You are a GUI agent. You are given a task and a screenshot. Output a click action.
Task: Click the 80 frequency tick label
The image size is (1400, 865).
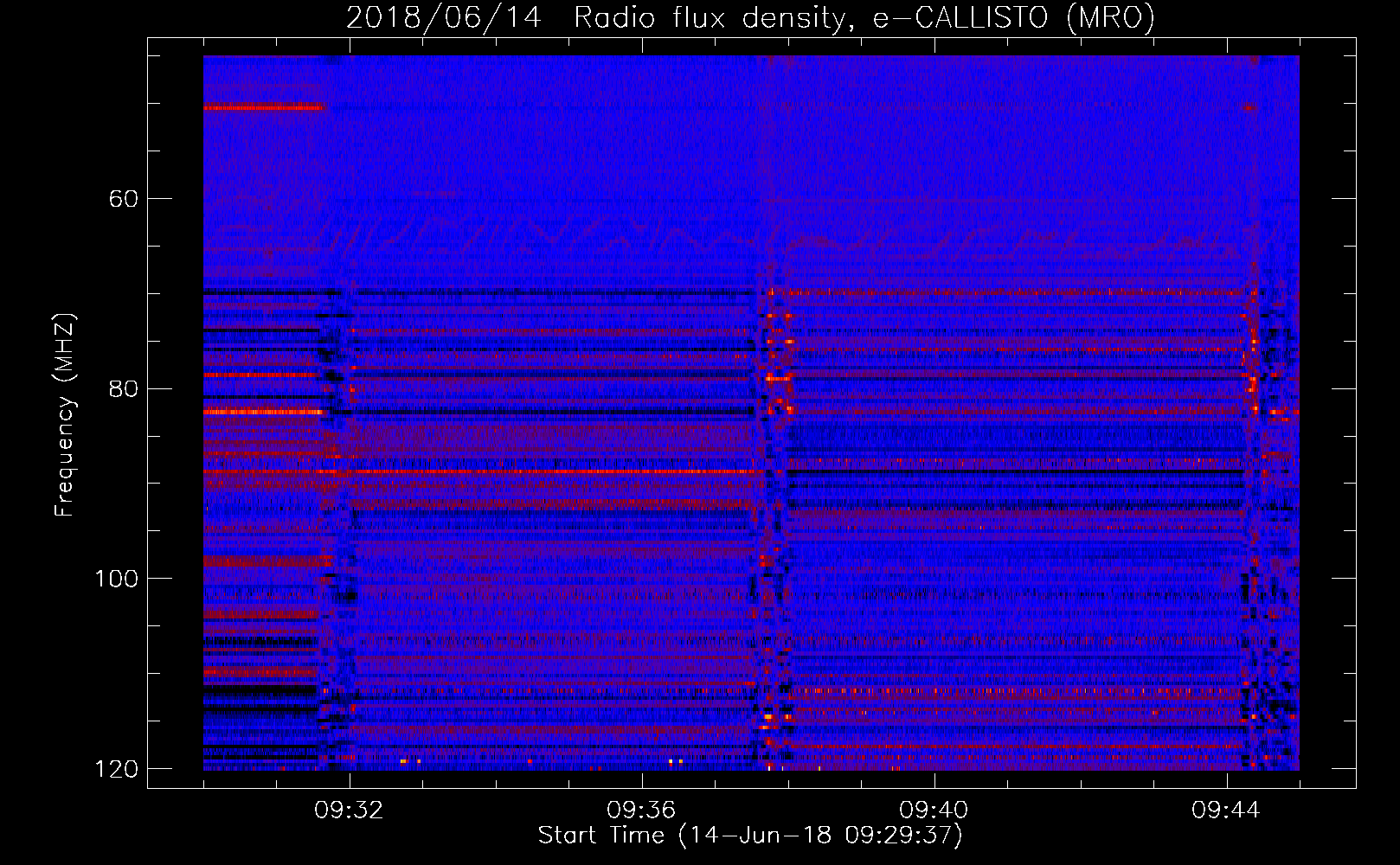[124, 388]
